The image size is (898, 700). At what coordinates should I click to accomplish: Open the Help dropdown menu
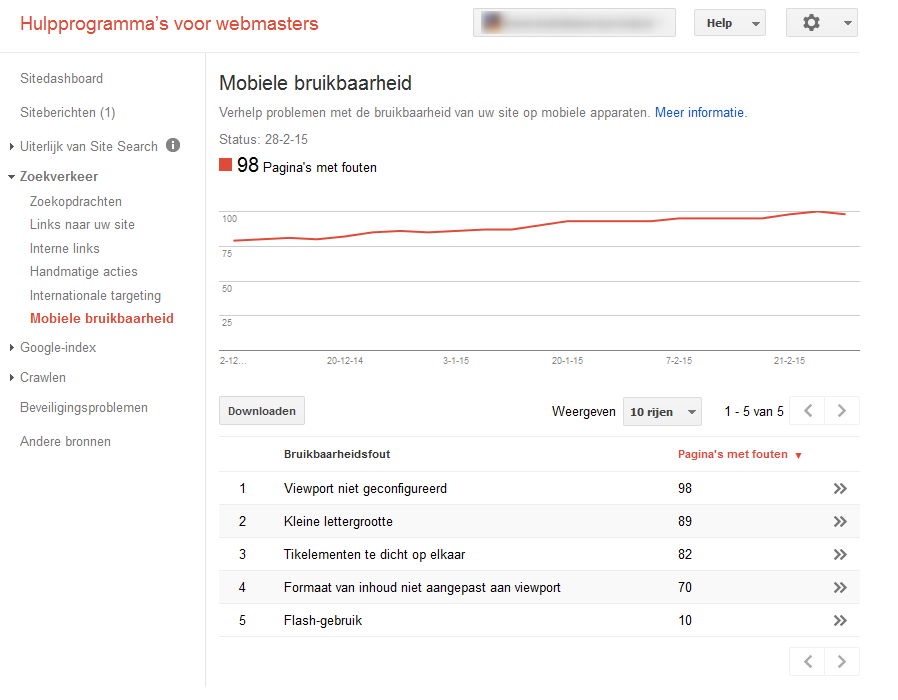pyautogui.click(x=729, y=23)
